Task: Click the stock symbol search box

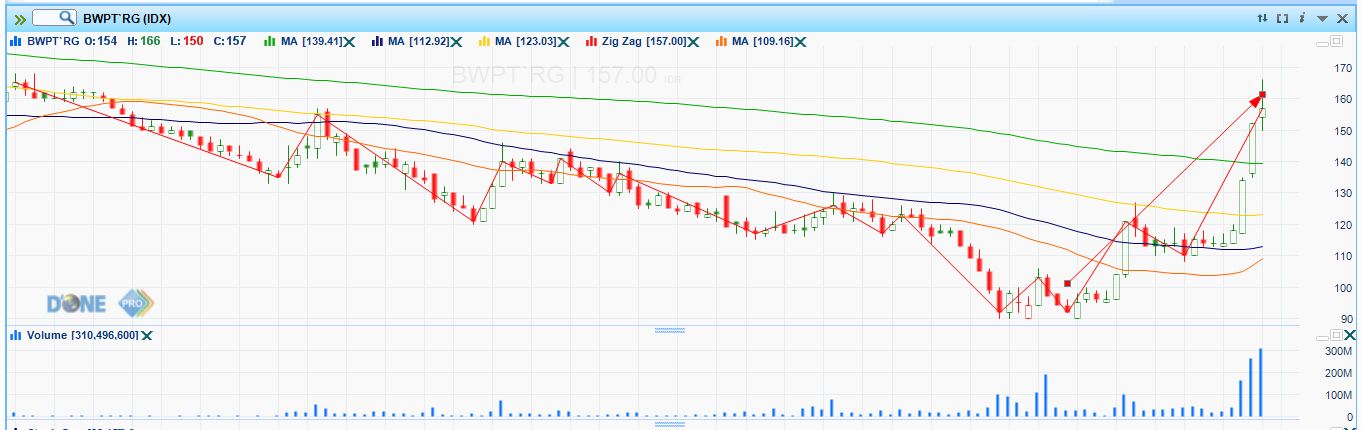Action: coord(55,18)
